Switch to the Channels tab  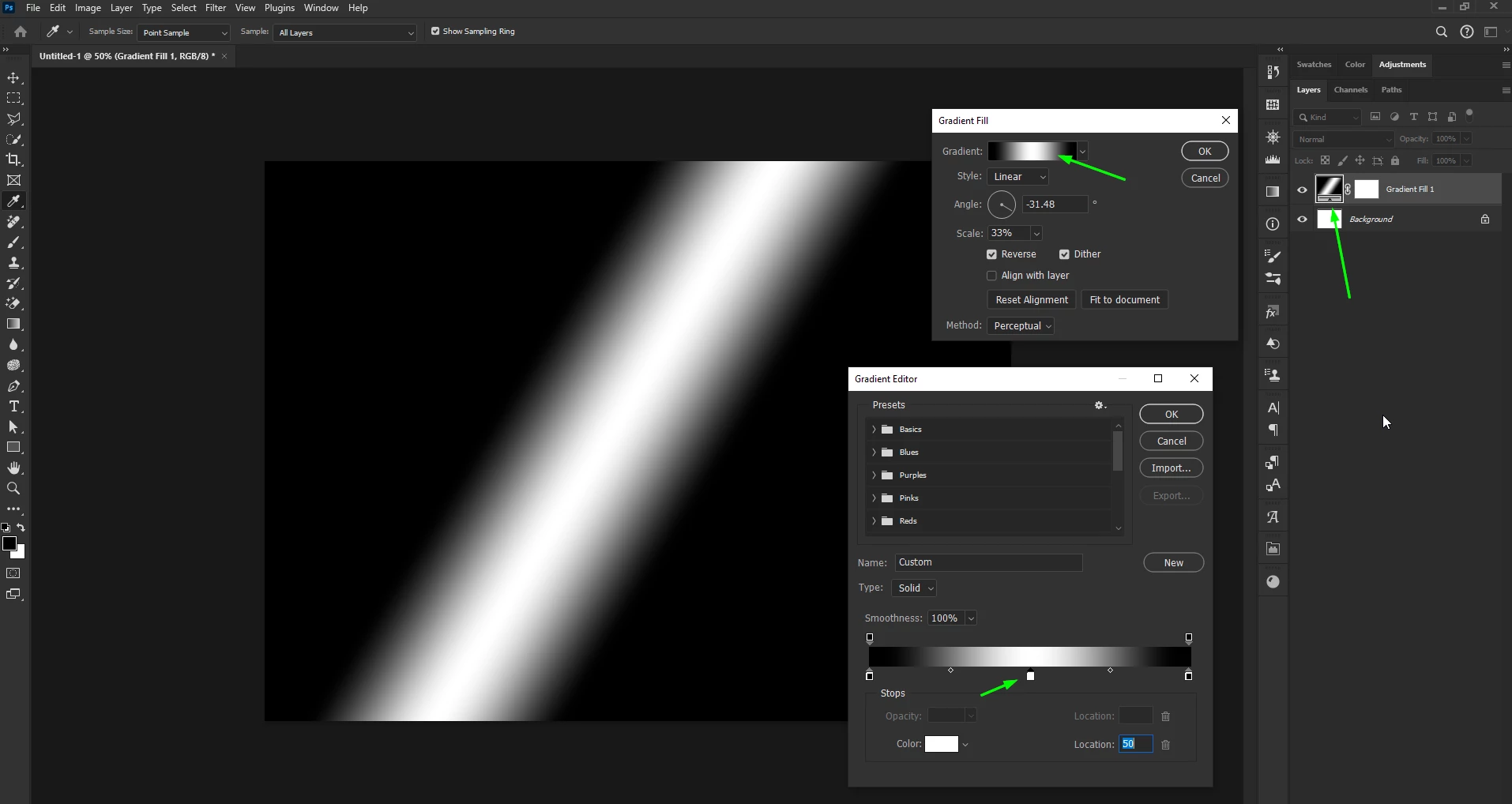1350,90
